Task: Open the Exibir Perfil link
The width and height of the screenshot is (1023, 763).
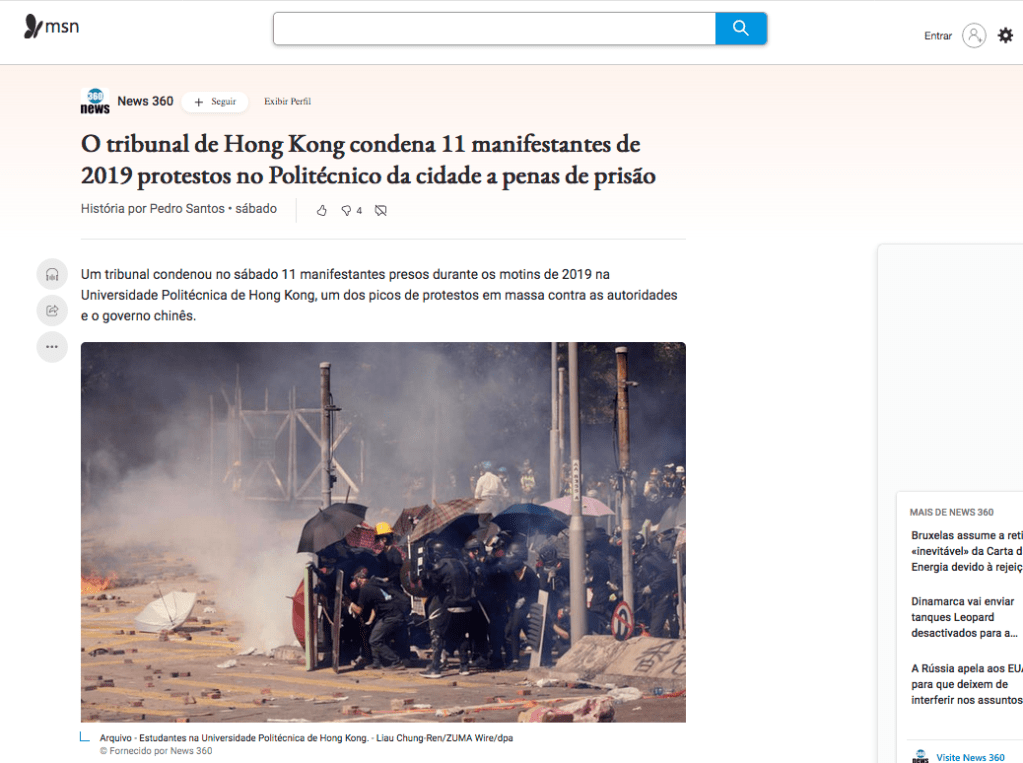Action: point(287,101)
